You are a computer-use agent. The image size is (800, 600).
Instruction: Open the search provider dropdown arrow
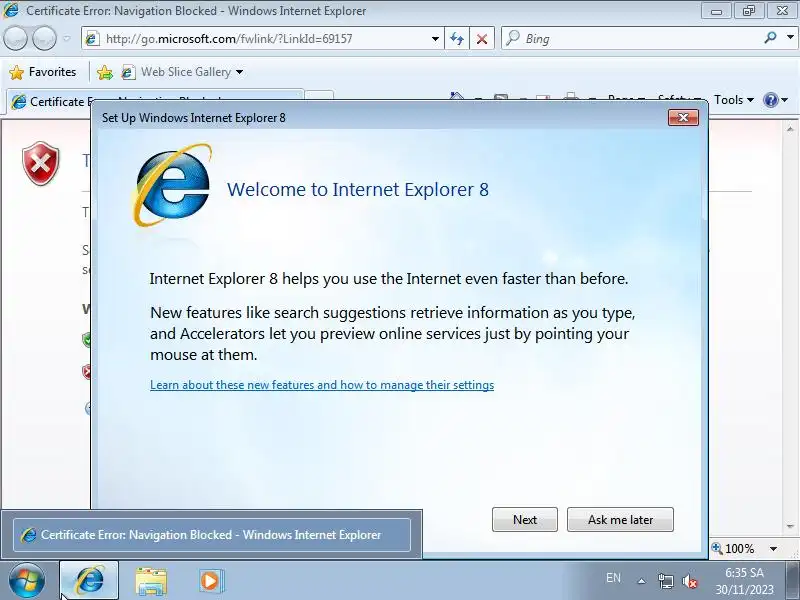[790, 37]
